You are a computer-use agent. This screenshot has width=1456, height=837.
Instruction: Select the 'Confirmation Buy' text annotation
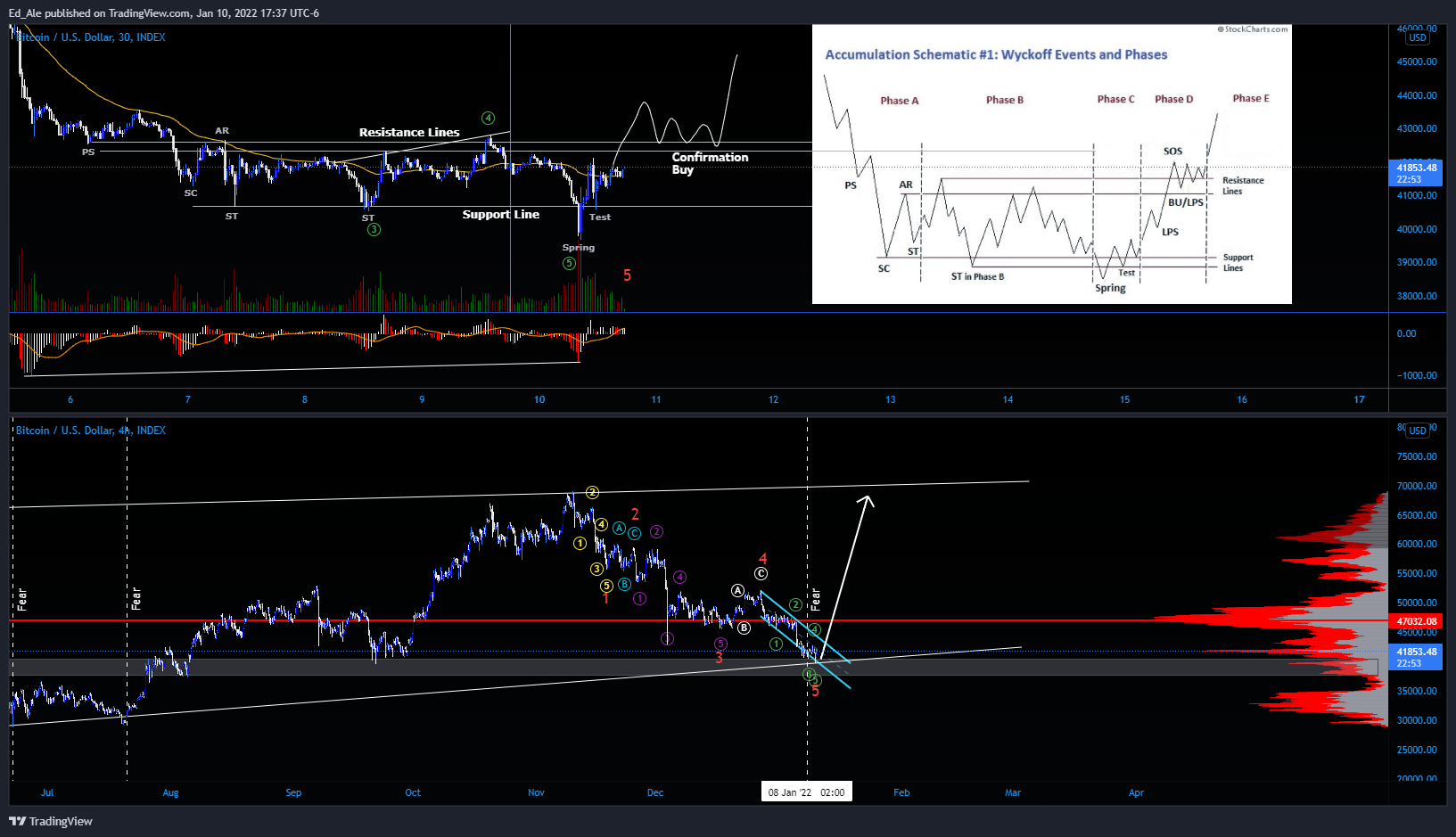pos(710,163)
